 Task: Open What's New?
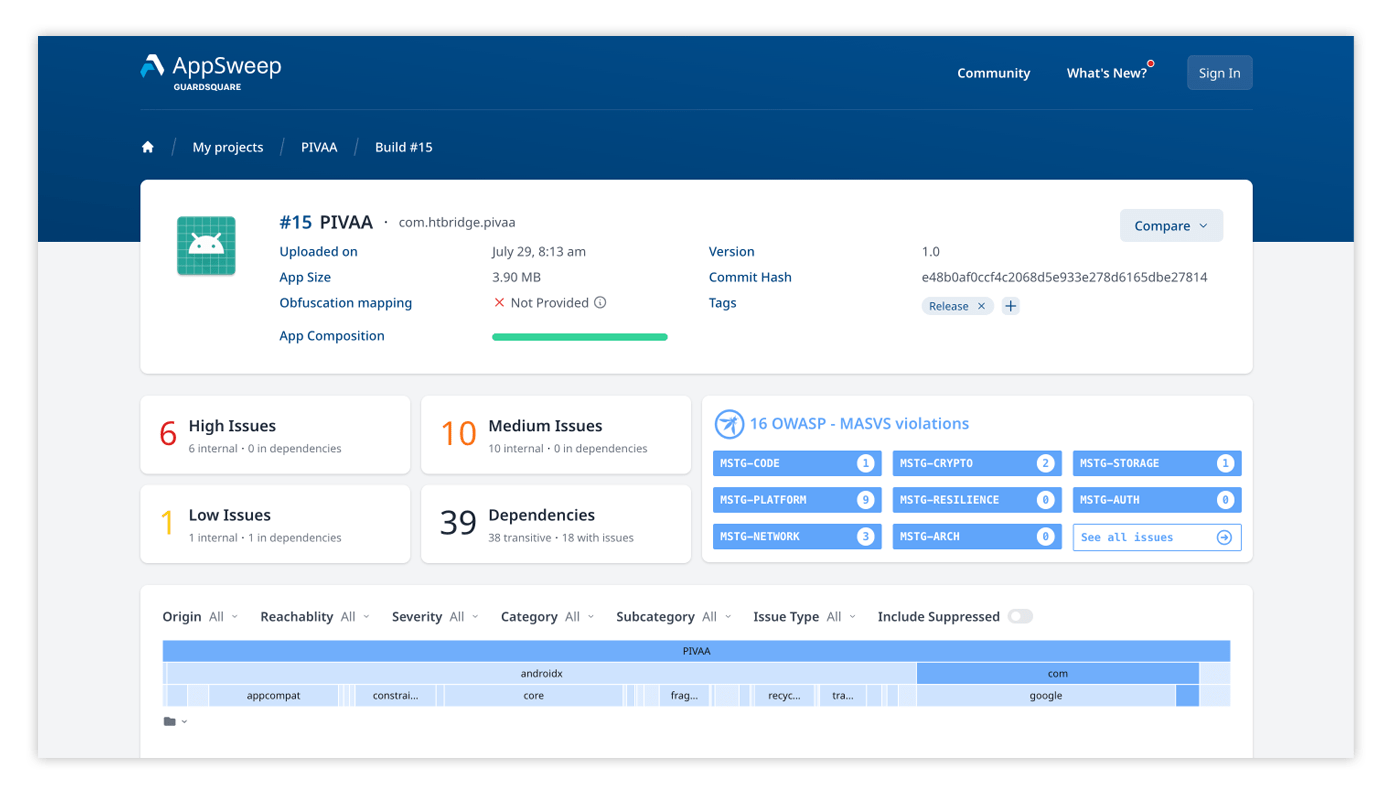tap(1107, 72)
